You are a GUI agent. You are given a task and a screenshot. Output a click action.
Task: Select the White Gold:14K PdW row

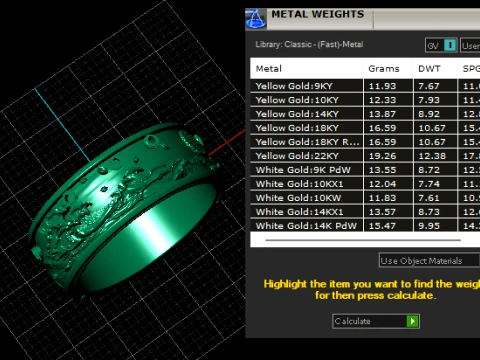[x=365, y=226]
